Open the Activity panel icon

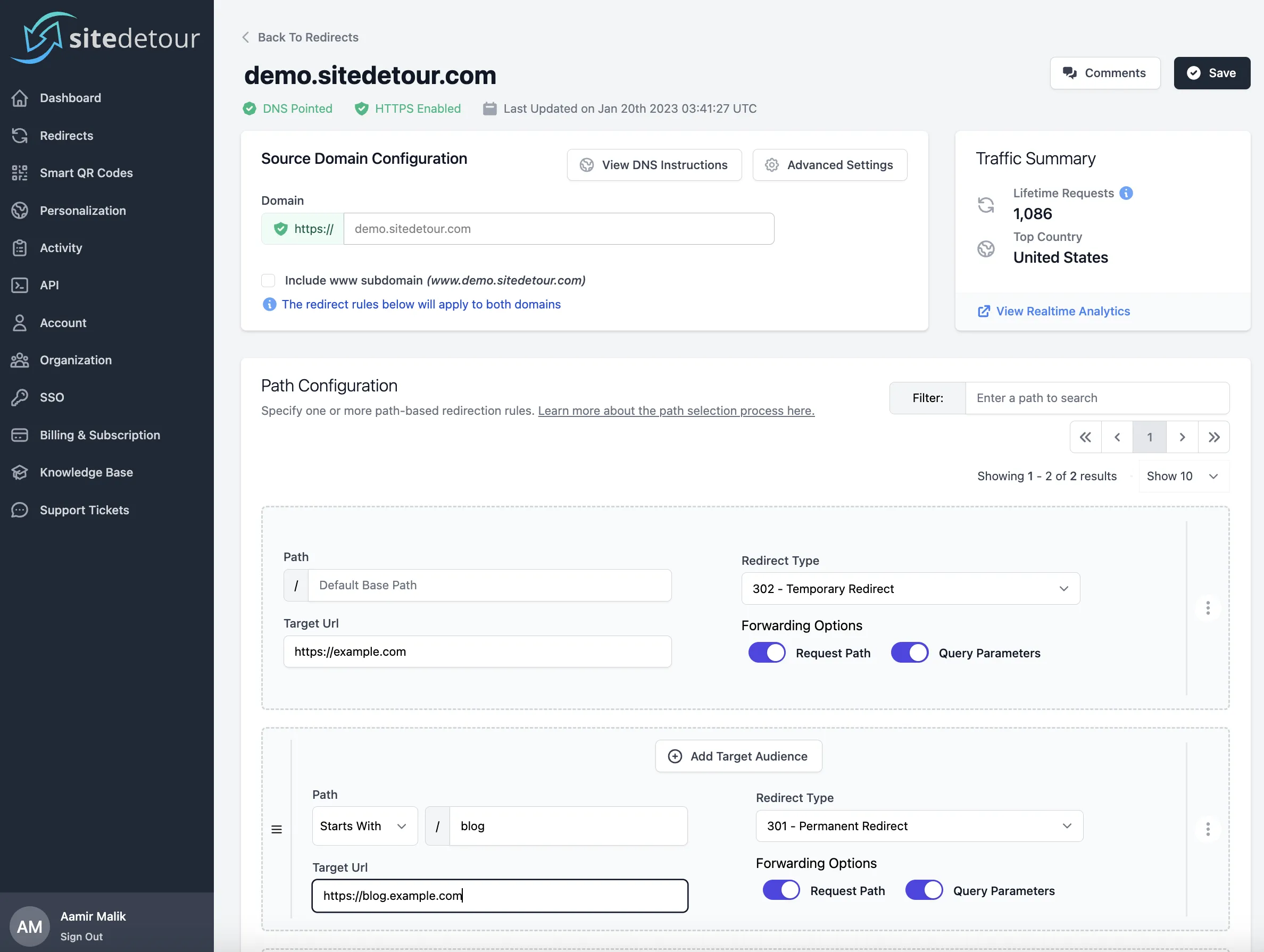pyautogui.click(x=20, y=247)
